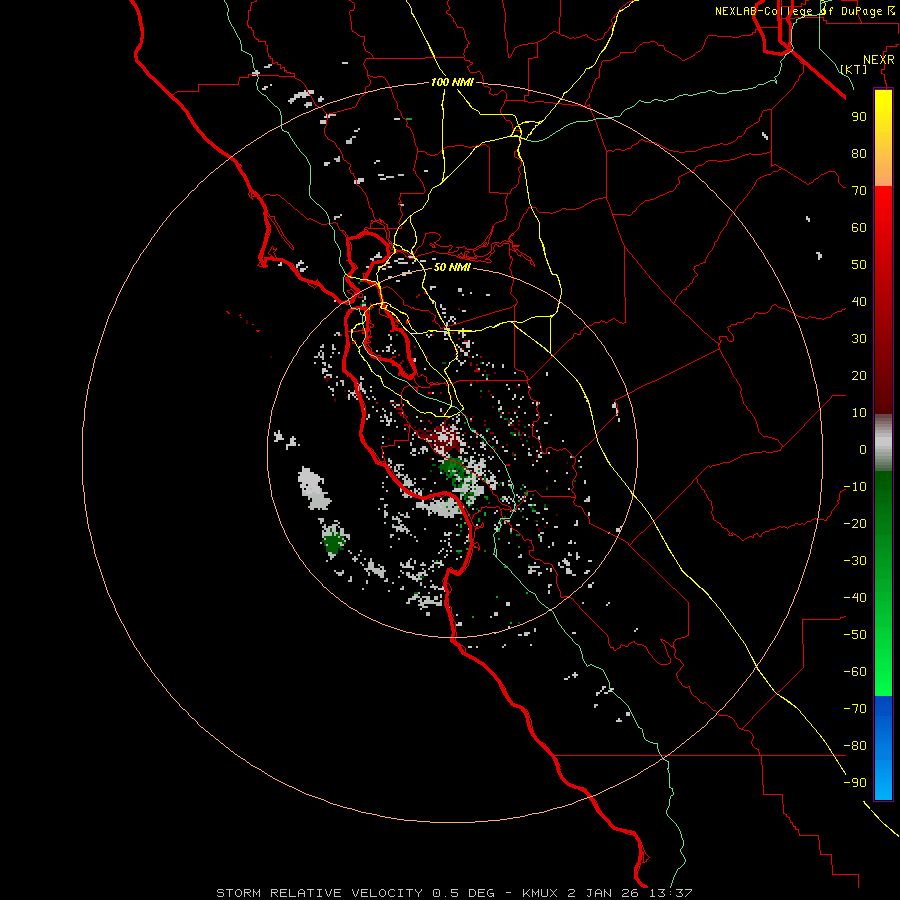Click the -60 value on the velocity scale
This screenshot has width=900, height=900.
(x=855, y=672)
